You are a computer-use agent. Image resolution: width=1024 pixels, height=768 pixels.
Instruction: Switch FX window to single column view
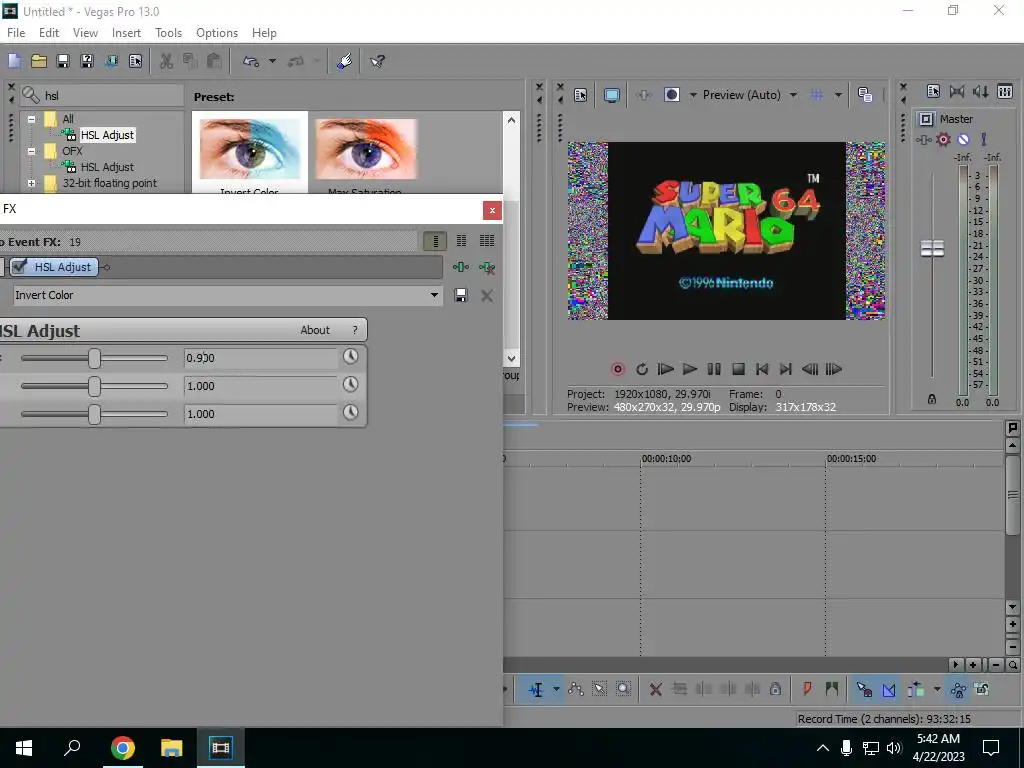(x=435, y=241)
